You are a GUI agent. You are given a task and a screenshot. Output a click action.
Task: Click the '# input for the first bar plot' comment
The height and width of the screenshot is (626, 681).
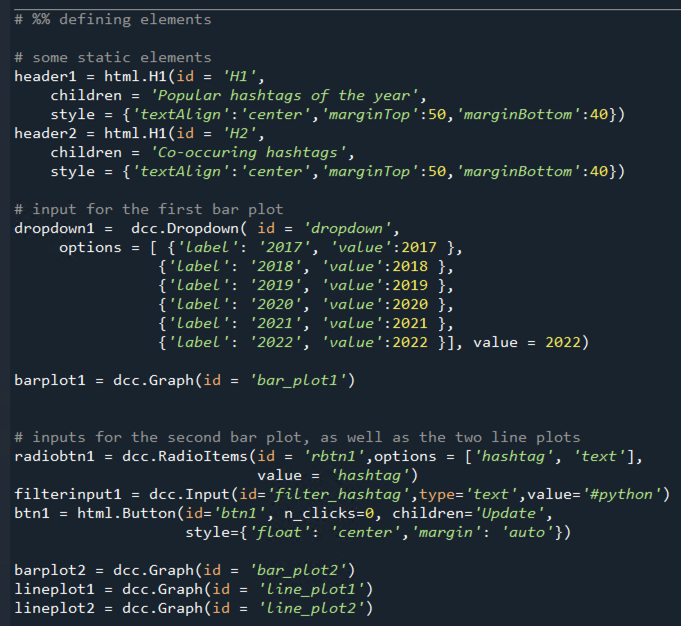click(149, 209)
